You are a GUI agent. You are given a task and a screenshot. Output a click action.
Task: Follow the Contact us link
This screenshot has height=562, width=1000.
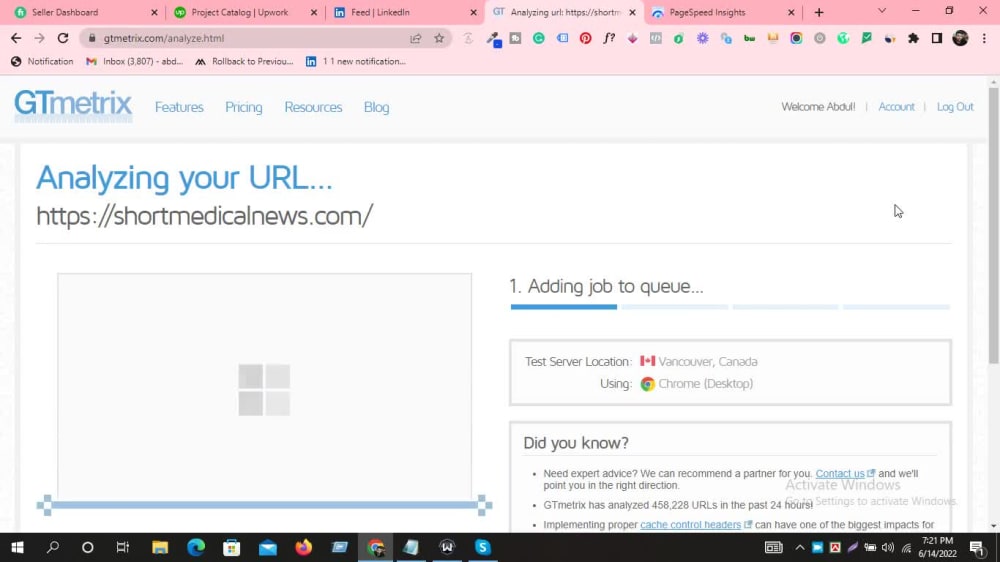pos(840,473)
